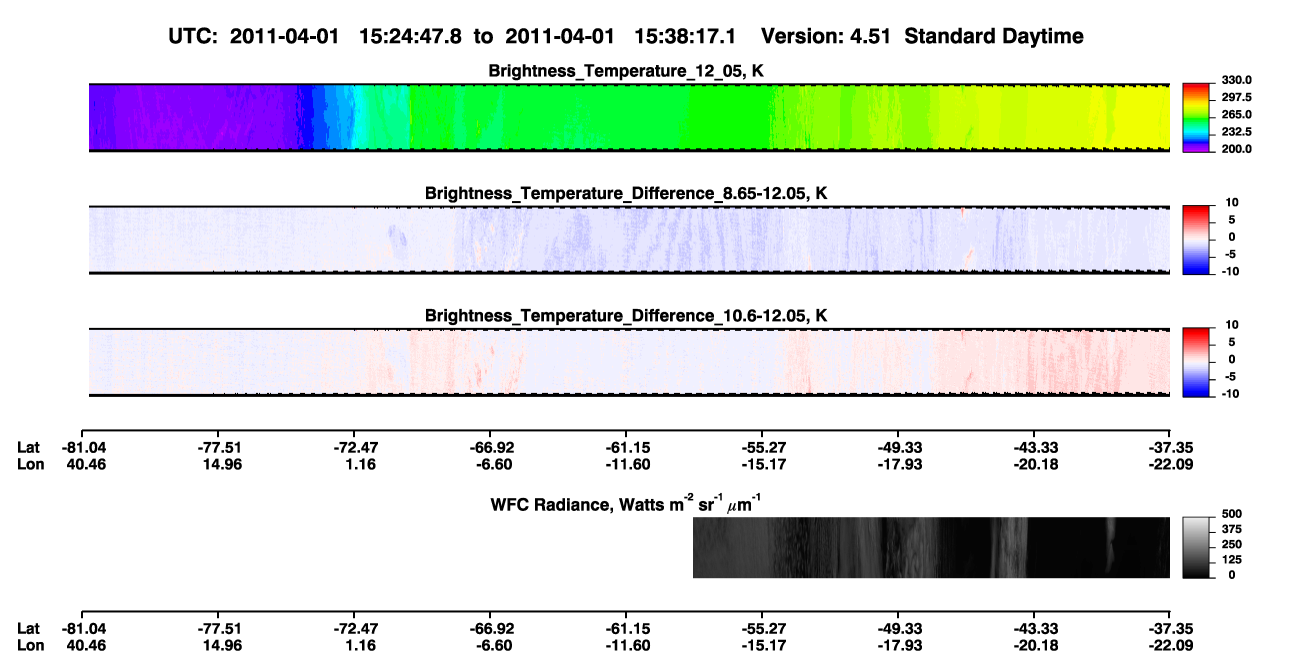Click the WFC Radiance grayscale image strip
1300x667 pixels.
[x=931, y=548]
